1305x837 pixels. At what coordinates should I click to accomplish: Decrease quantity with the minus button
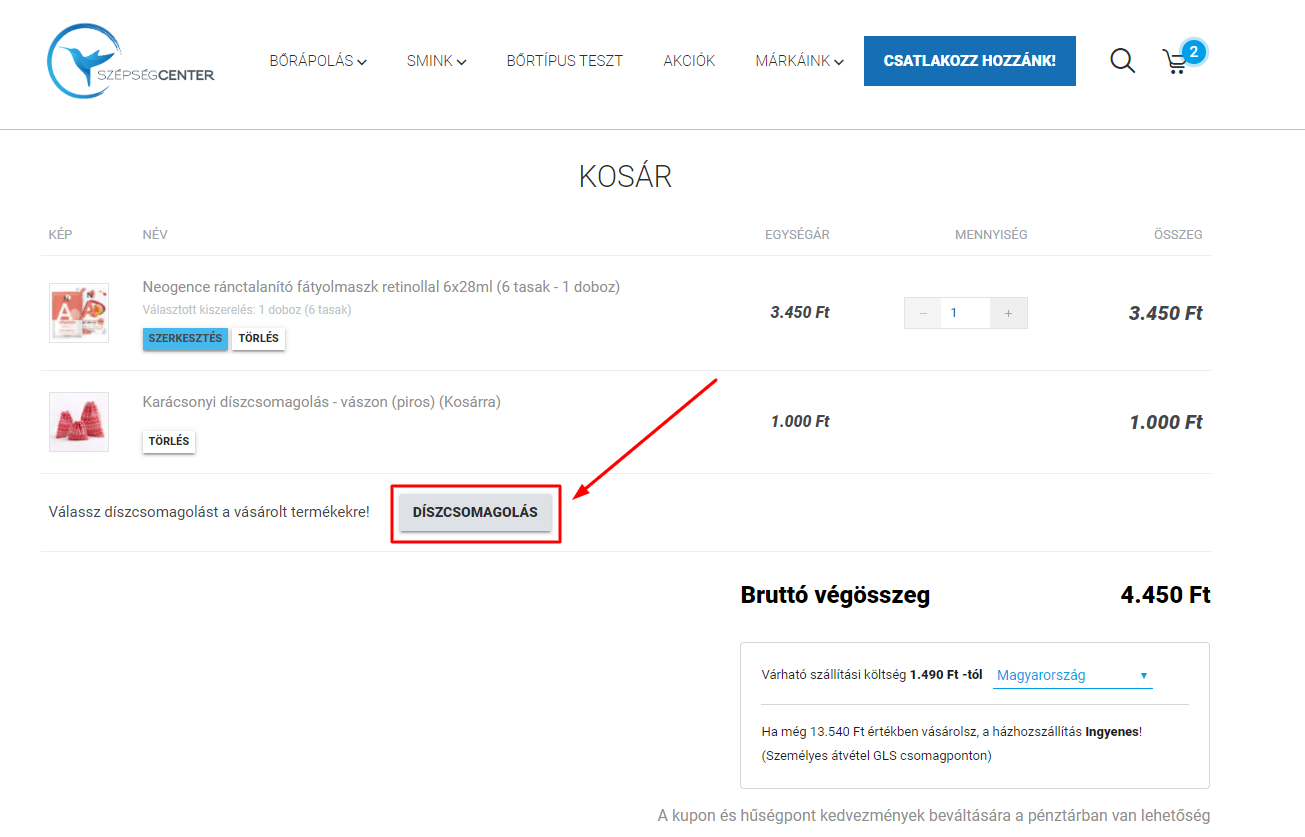pyautogui.click(x=922, y=313)
